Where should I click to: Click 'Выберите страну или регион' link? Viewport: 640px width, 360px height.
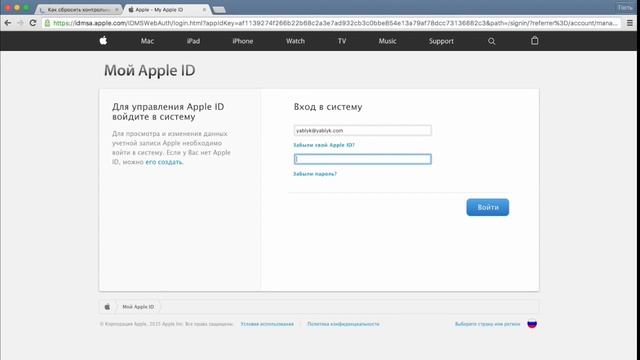(x=487, y=324)
